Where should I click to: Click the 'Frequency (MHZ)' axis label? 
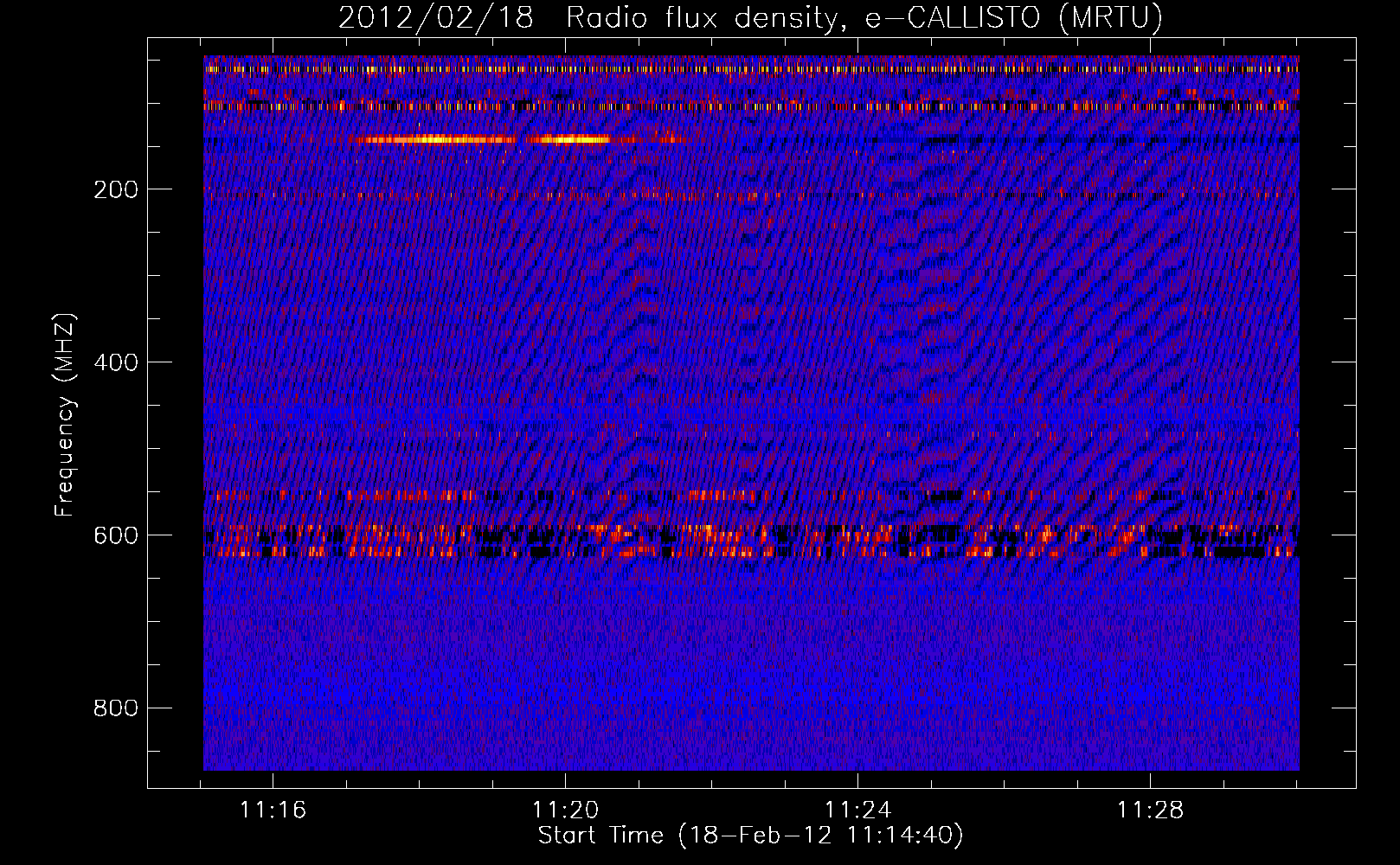point(65,415)
